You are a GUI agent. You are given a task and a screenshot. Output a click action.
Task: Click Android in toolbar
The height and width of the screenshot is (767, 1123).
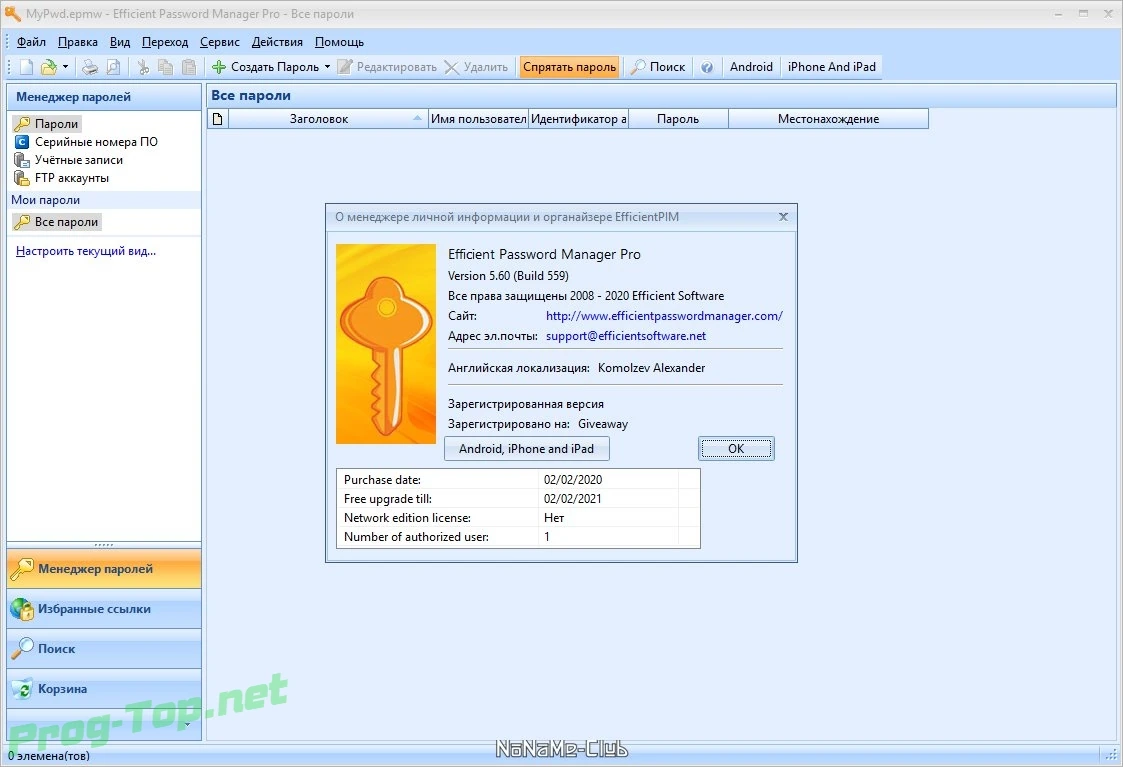pos(751,67)
